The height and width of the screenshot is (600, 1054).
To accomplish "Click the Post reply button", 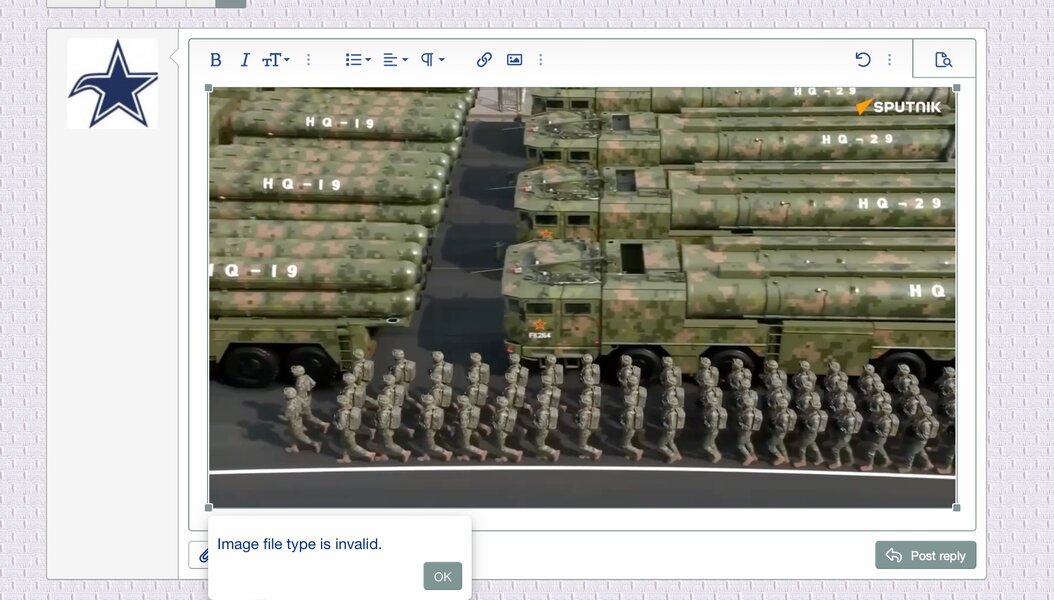I will pyautogui.click(x=925, y=556).
